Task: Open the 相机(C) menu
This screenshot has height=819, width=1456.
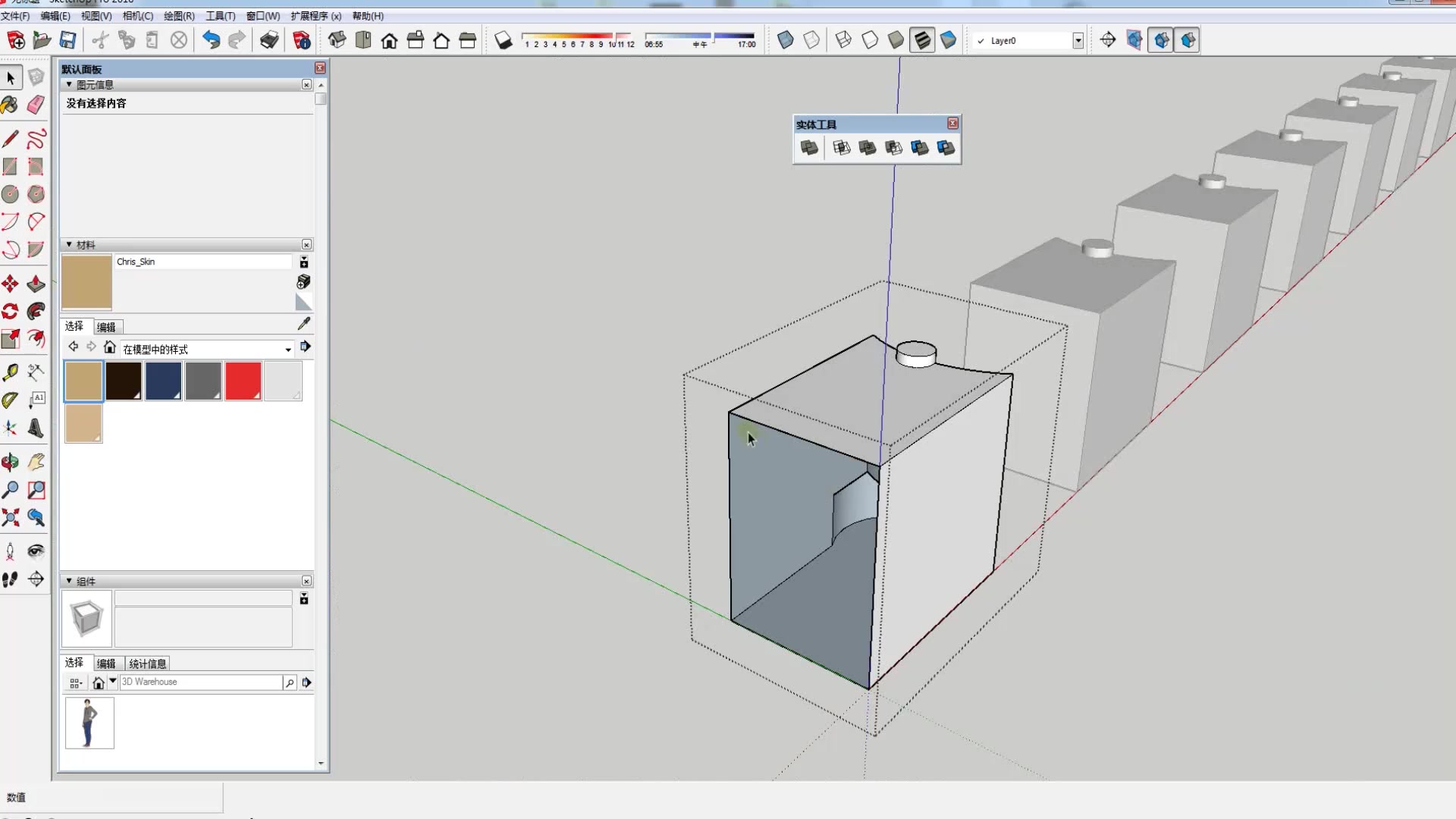Action: (x=137, y=16)
